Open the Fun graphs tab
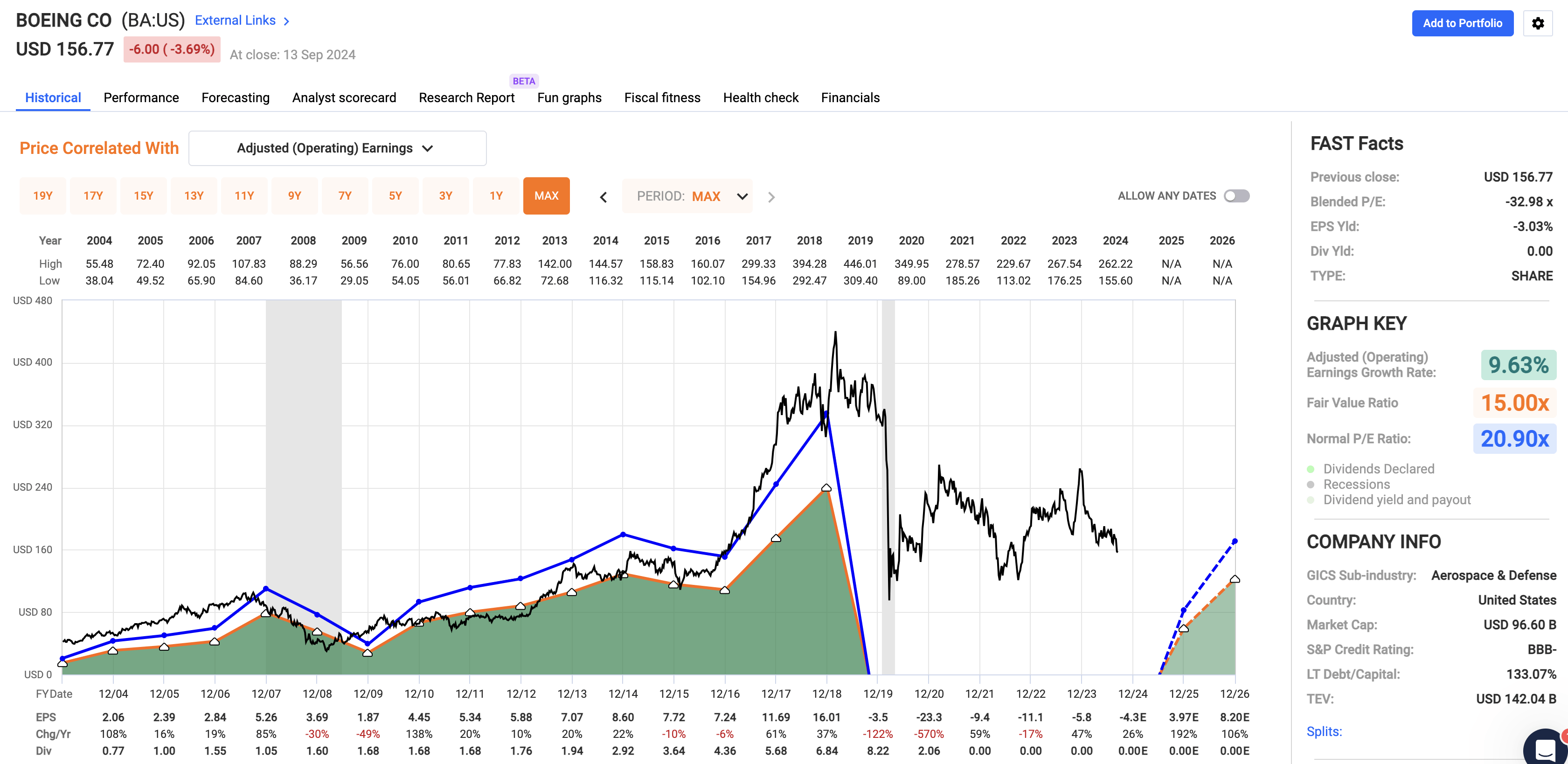1568x764 pixels. 569,97
